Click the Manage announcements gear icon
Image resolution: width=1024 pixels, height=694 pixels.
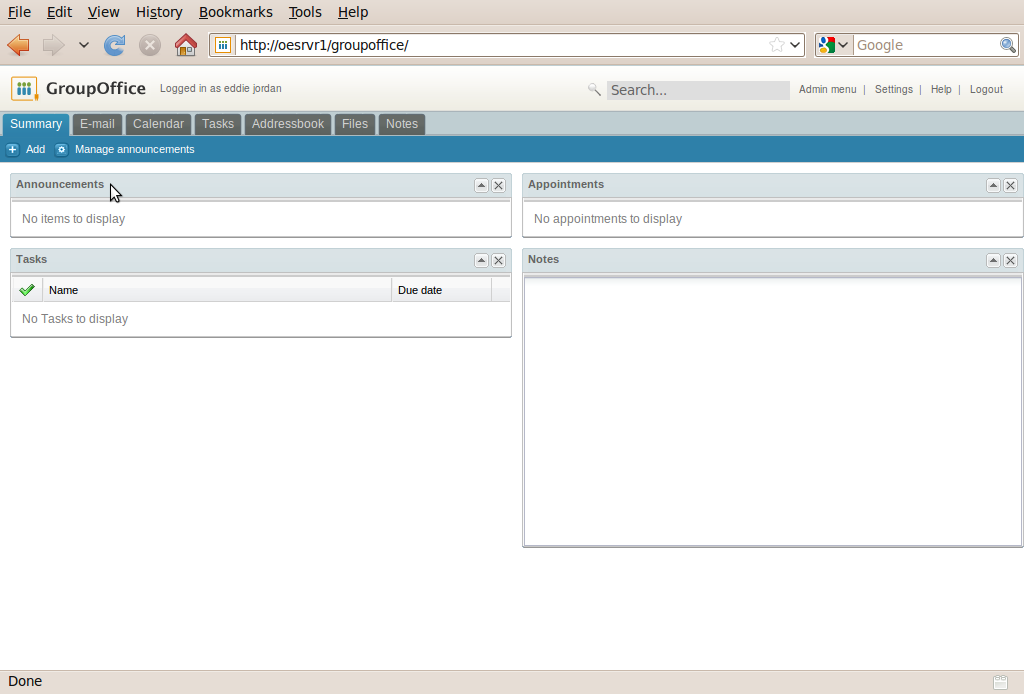point(61,150)
